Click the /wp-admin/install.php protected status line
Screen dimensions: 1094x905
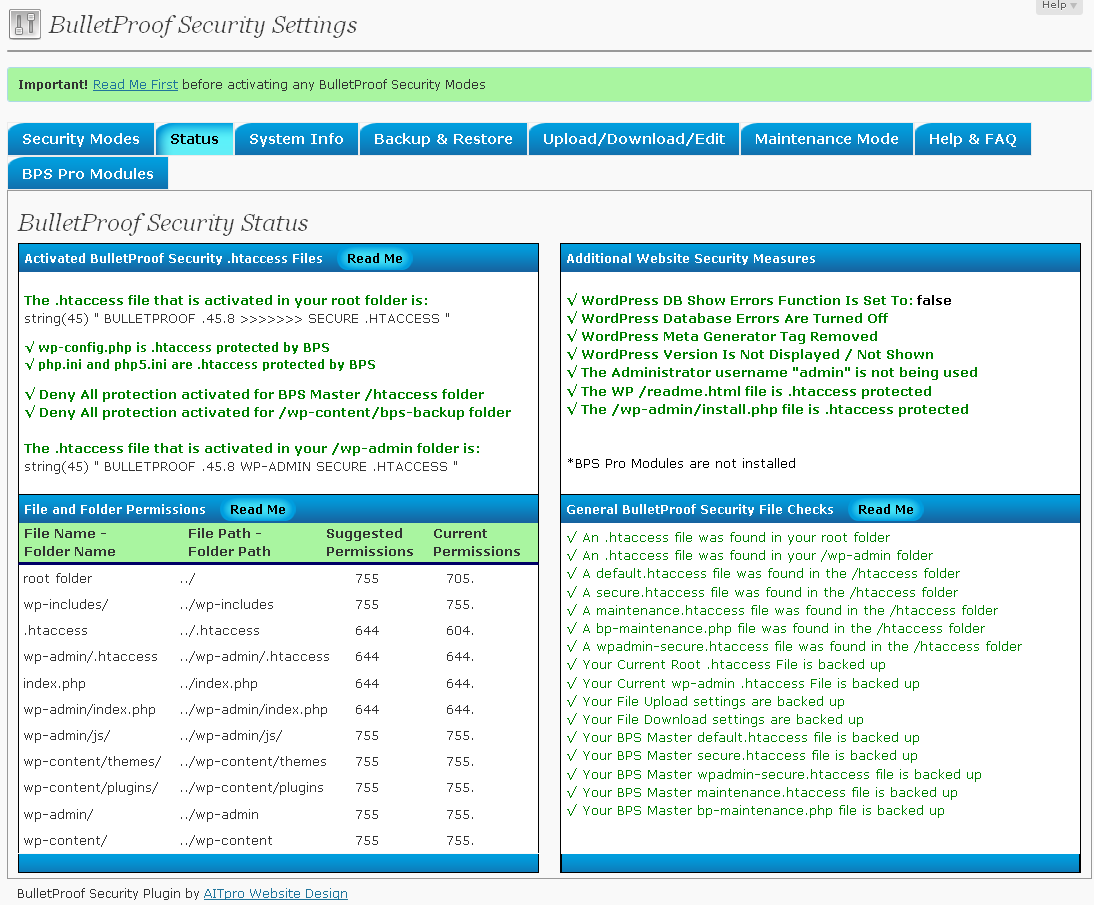(767, 410)
